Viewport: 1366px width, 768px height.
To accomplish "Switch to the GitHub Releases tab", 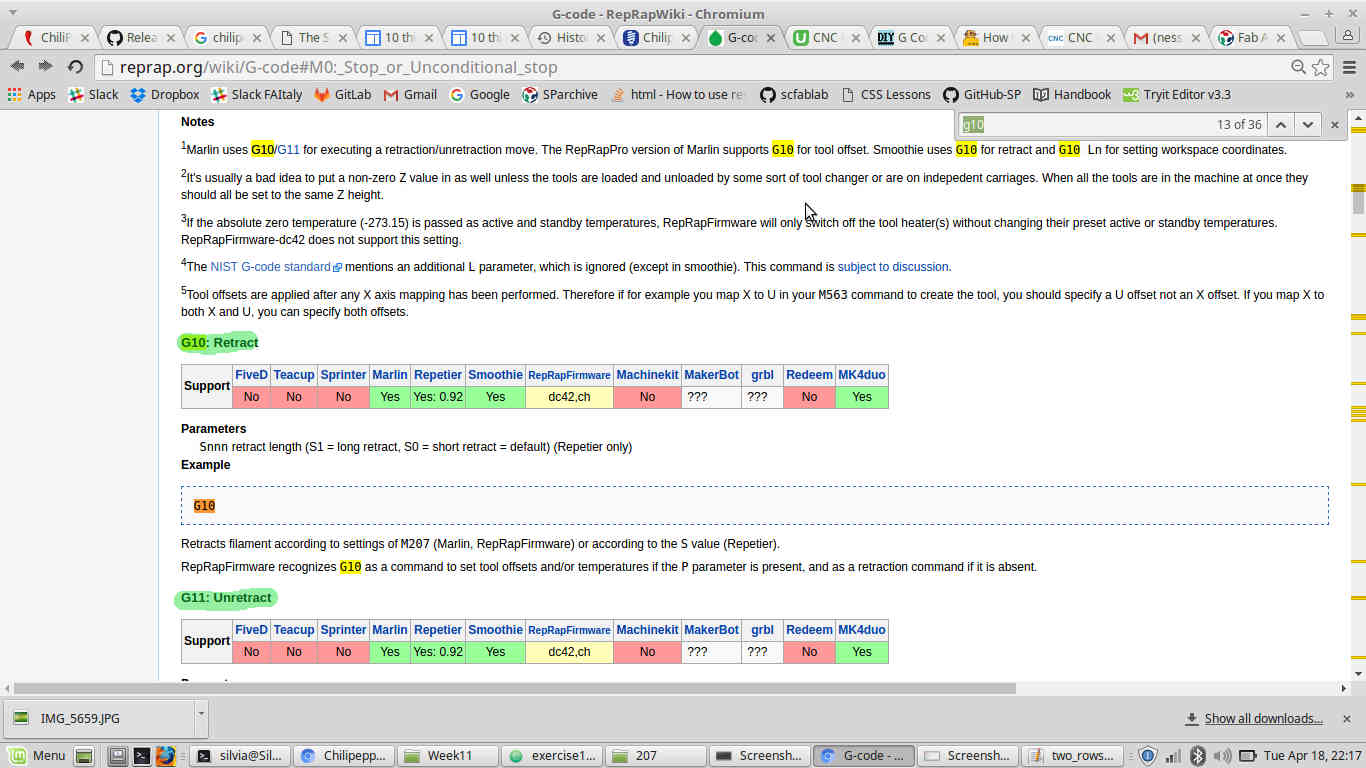I will tap(140, 38).
